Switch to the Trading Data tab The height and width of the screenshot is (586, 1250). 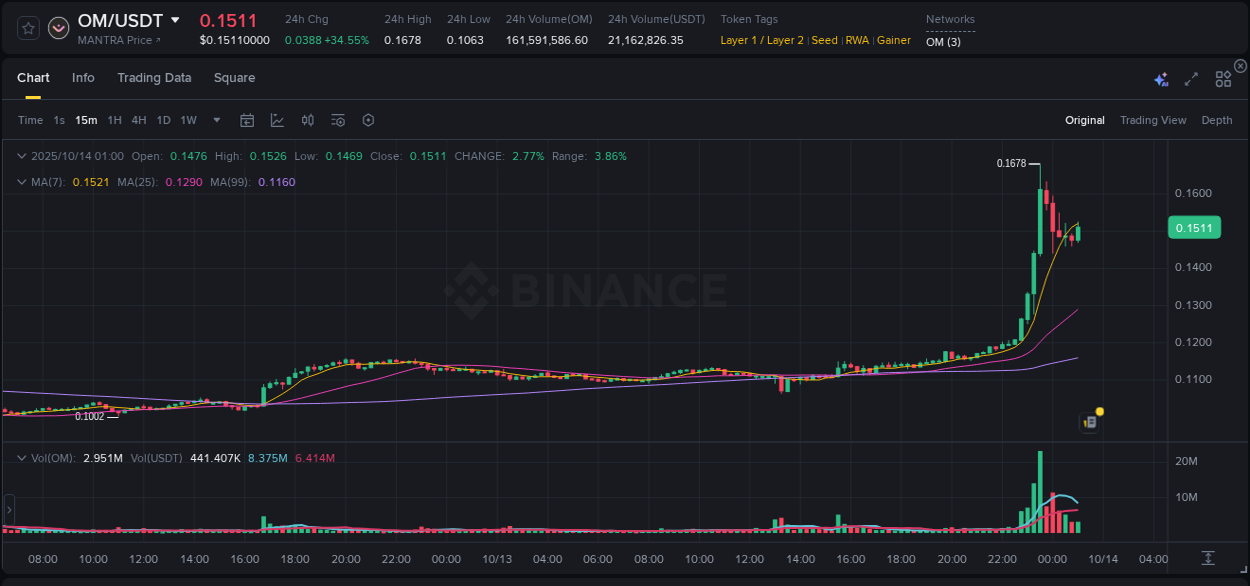pyautogui.click(x=154, y=78)
